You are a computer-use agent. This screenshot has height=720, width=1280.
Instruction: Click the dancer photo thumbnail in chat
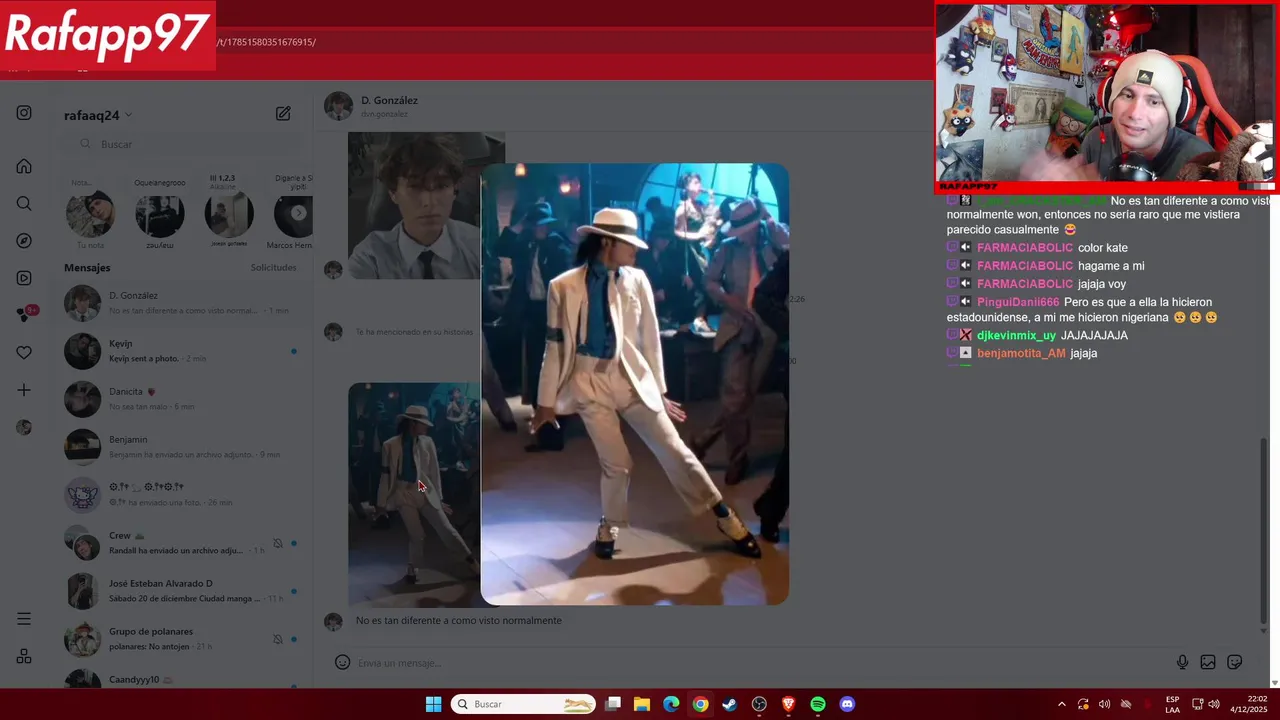point(414,494)
